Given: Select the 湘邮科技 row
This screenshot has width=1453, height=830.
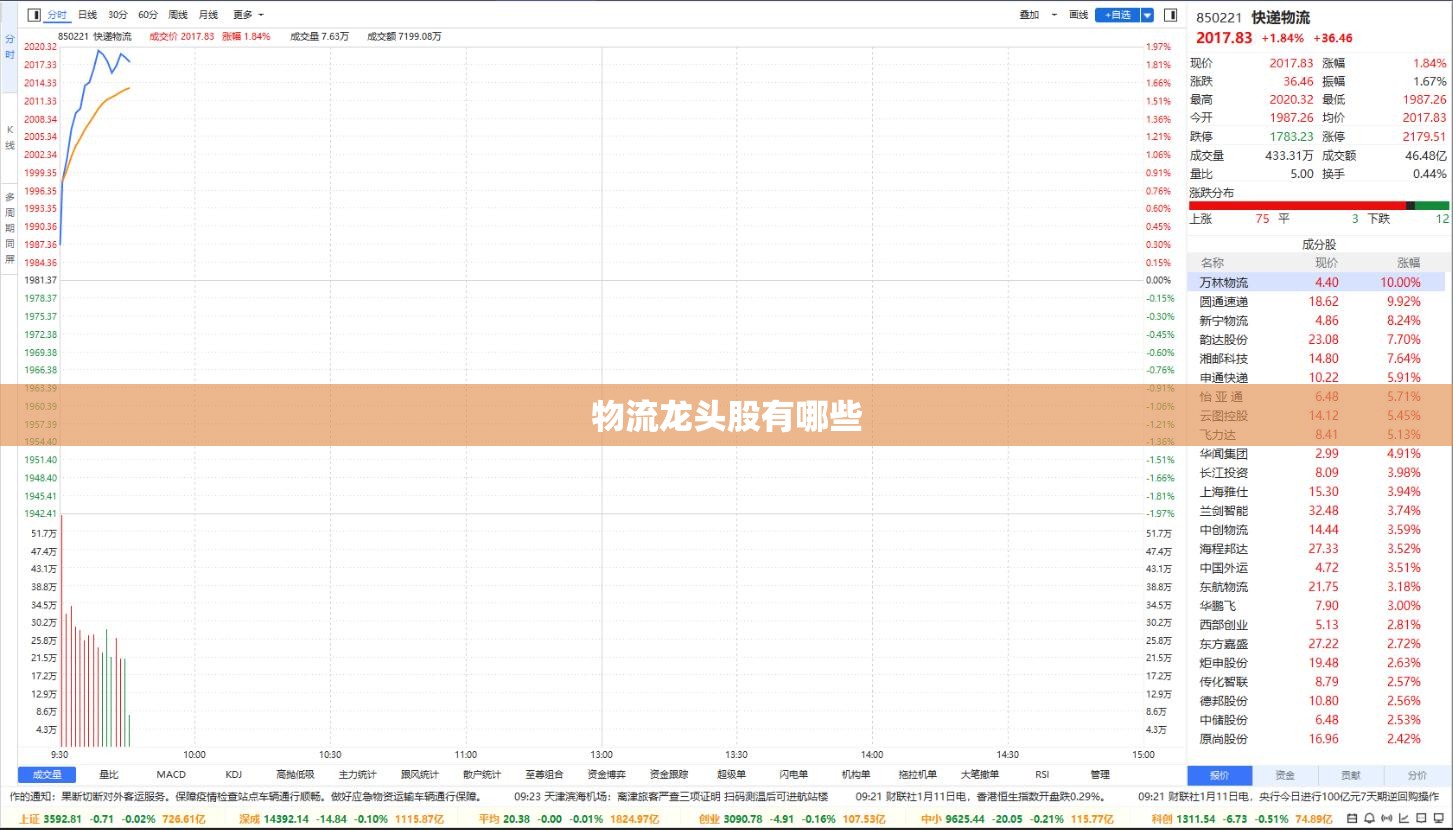Looking at the screenshot, I should tap(1316, 358).
